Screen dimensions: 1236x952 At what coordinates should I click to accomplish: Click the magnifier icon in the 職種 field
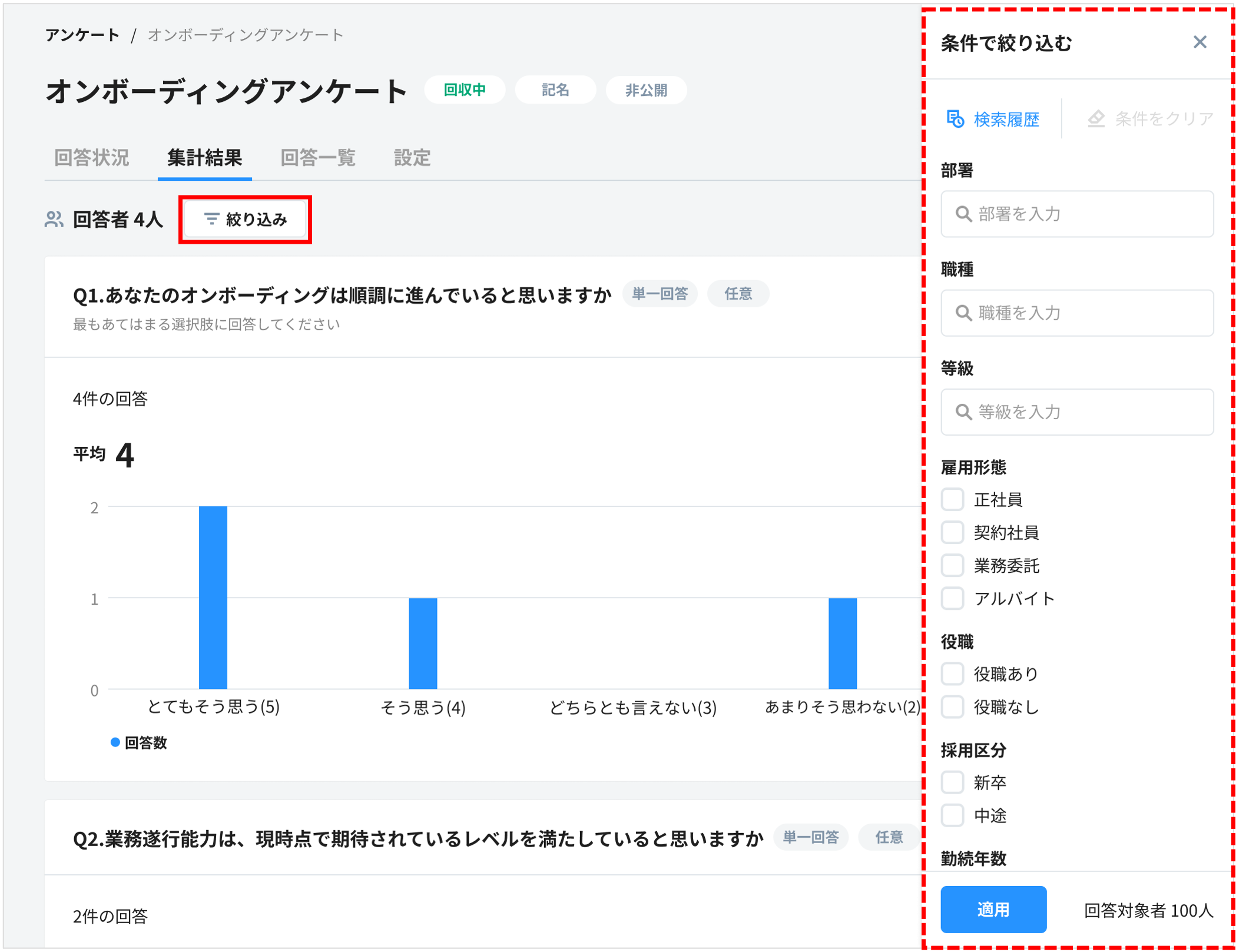[964, 313]
